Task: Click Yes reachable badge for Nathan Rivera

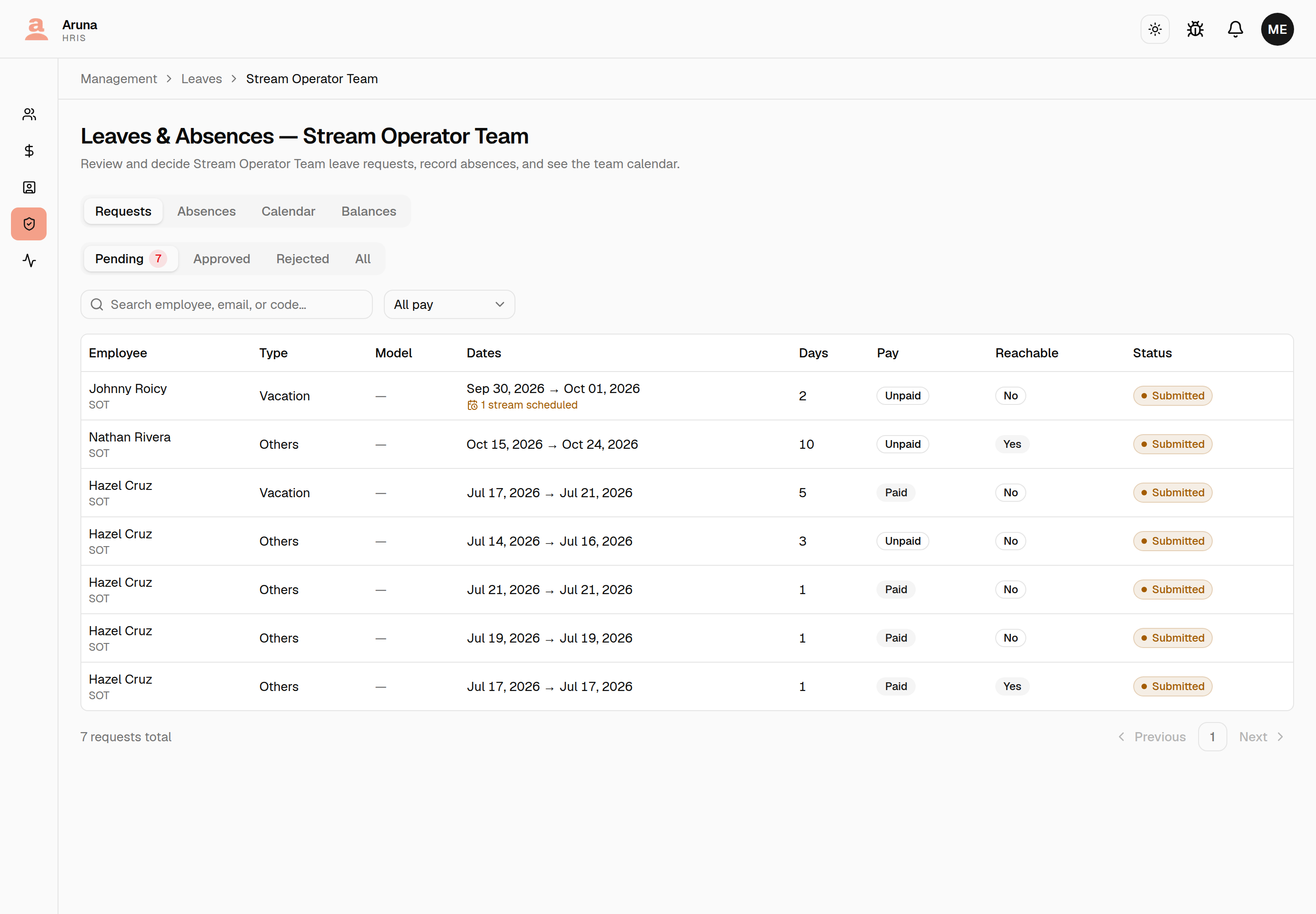Action: (x=1012, y=444)
